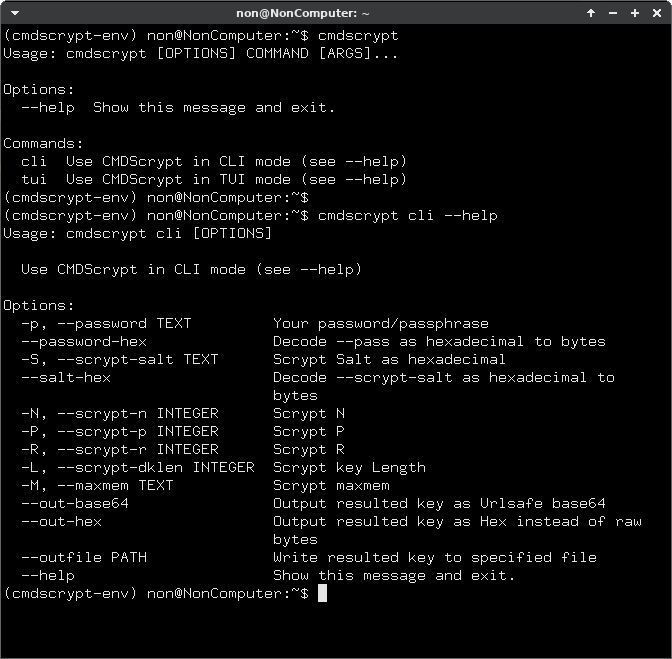Click the '-P, --scrypt-p INTEGER' option
The image size is (672, 659).
120,431
